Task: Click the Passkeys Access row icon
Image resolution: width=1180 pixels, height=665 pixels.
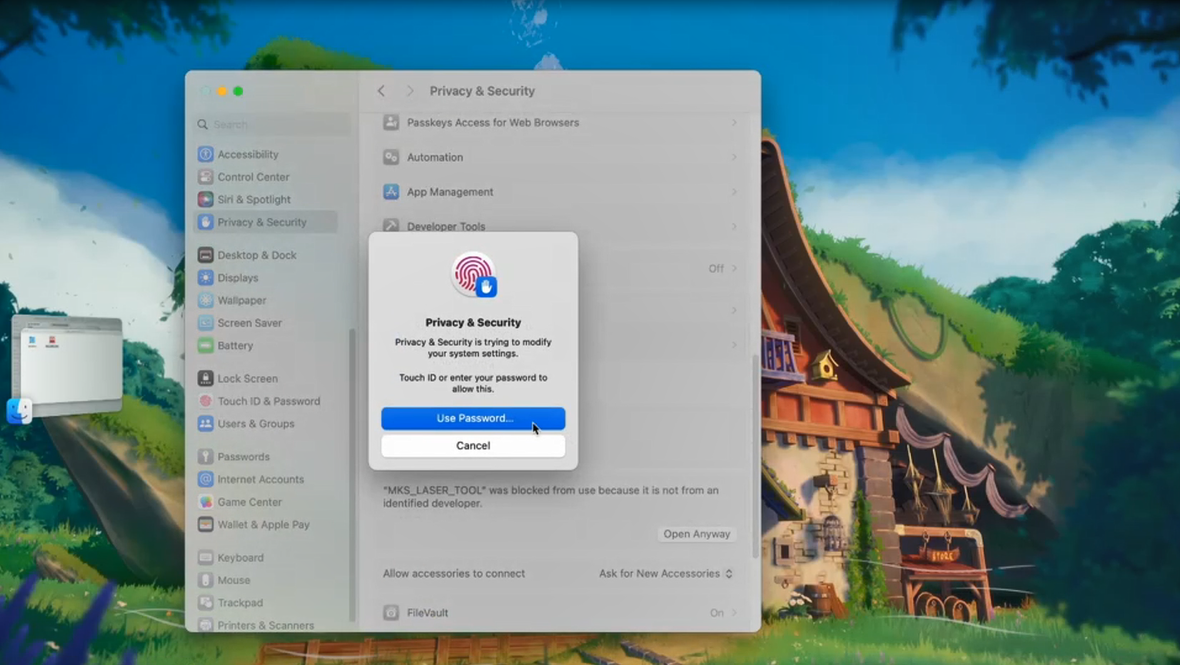Action: pyautogui.click(x=391, y=122)
